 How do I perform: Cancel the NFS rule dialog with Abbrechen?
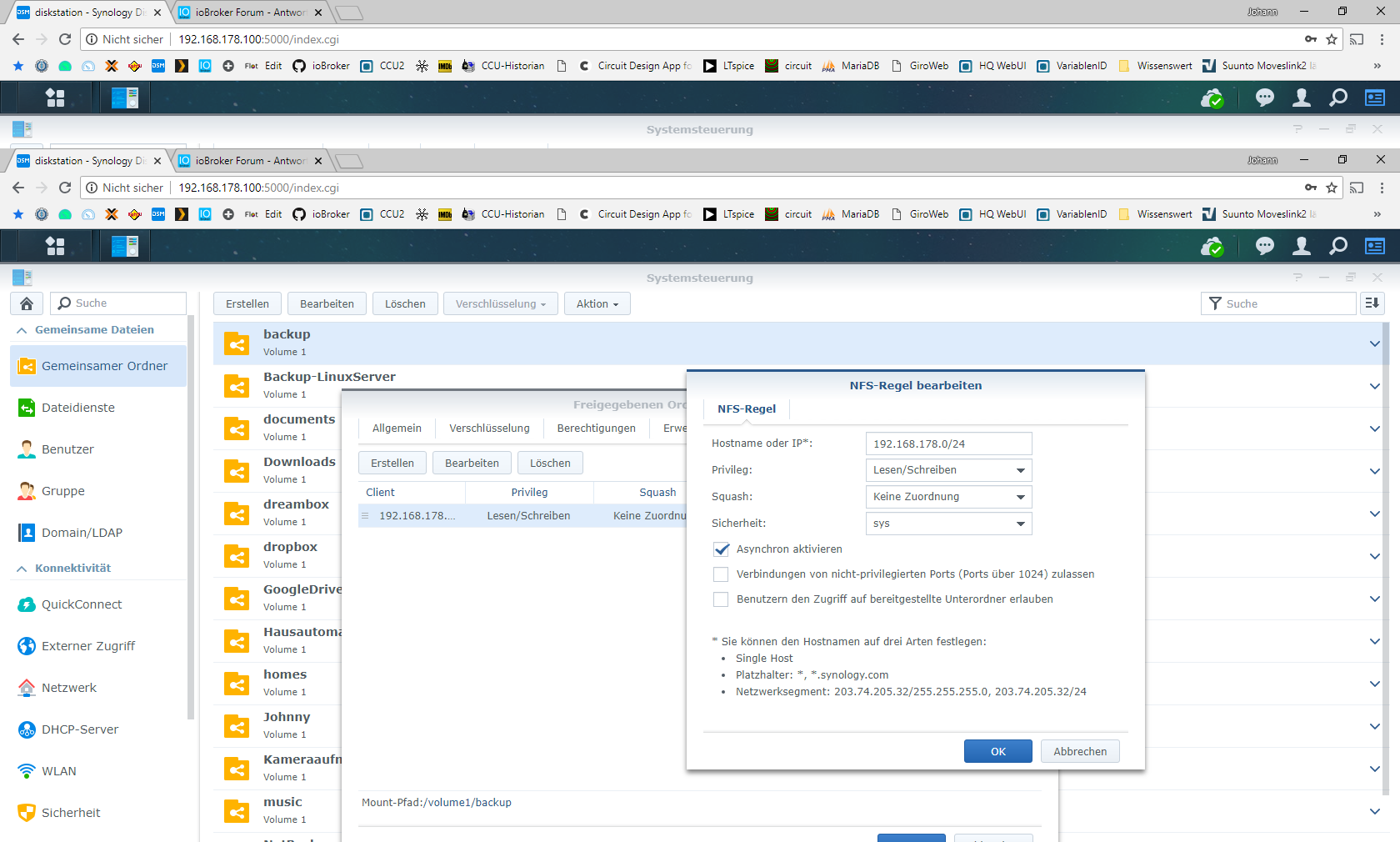pos(1080,751)
